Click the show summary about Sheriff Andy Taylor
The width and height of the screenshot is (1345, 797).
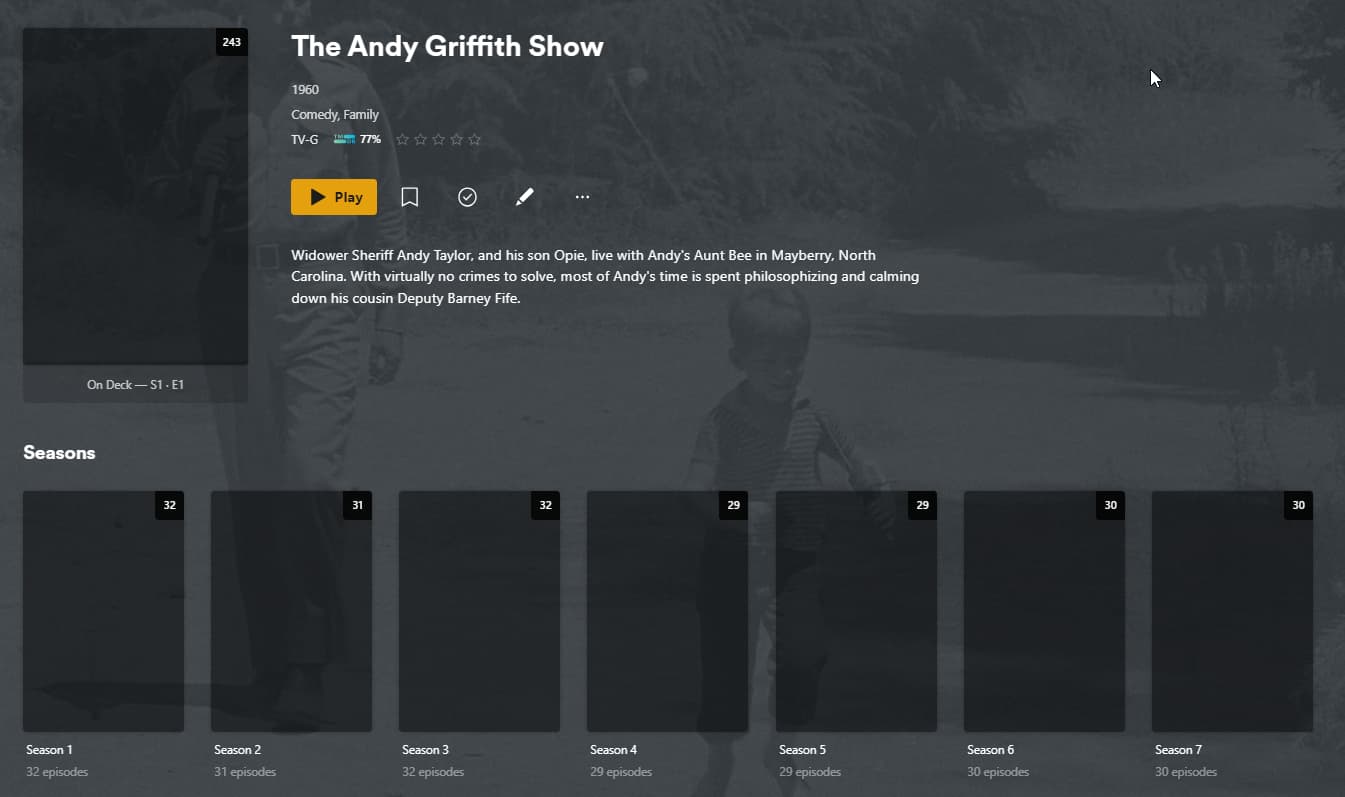605,277
